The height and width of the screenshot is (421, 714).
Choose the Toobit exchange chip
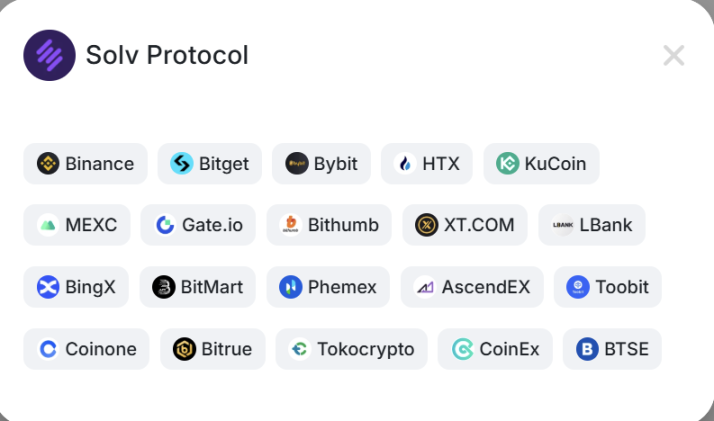(607, 288)
